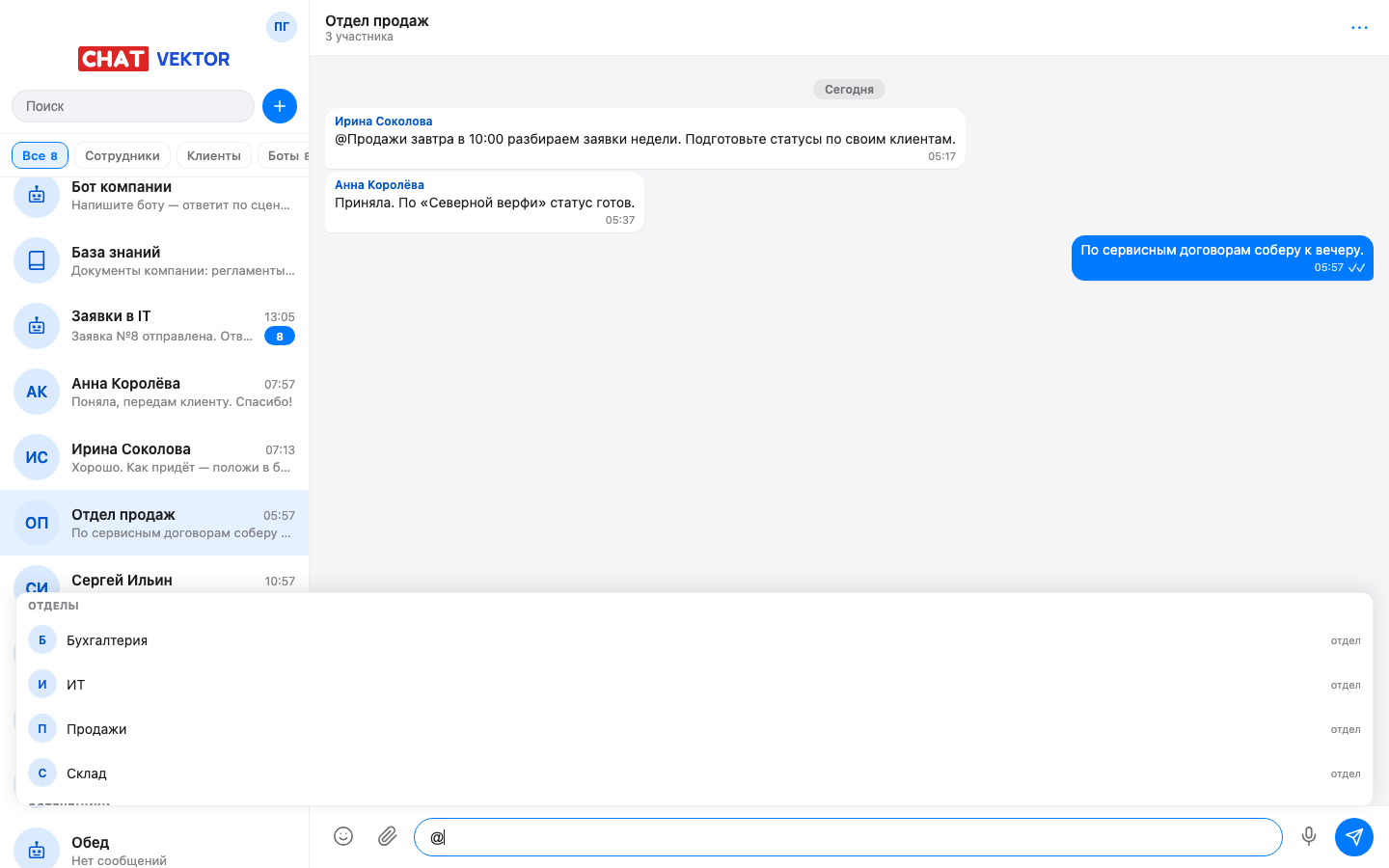The width and height of the screenshot is (1389, 868).
Task: Send the message with paper plane button
Action: [1354, 836]
